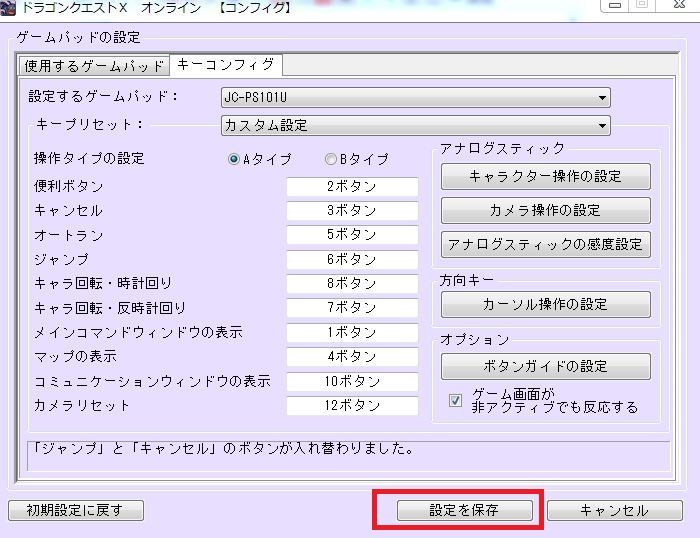Viewport: 700px width, 538px height.
Task: Minimize the config window
Action: click(615, 5)
